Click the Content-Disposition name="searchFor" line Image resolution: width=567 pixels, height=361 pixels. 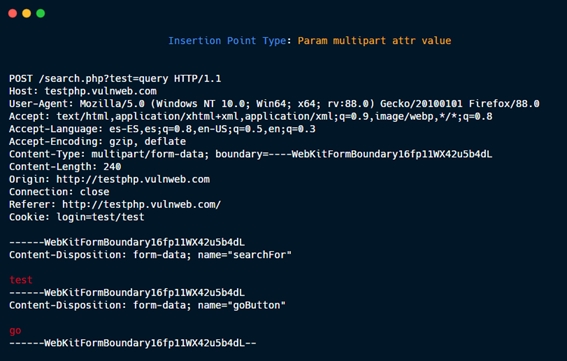[150, 255]
